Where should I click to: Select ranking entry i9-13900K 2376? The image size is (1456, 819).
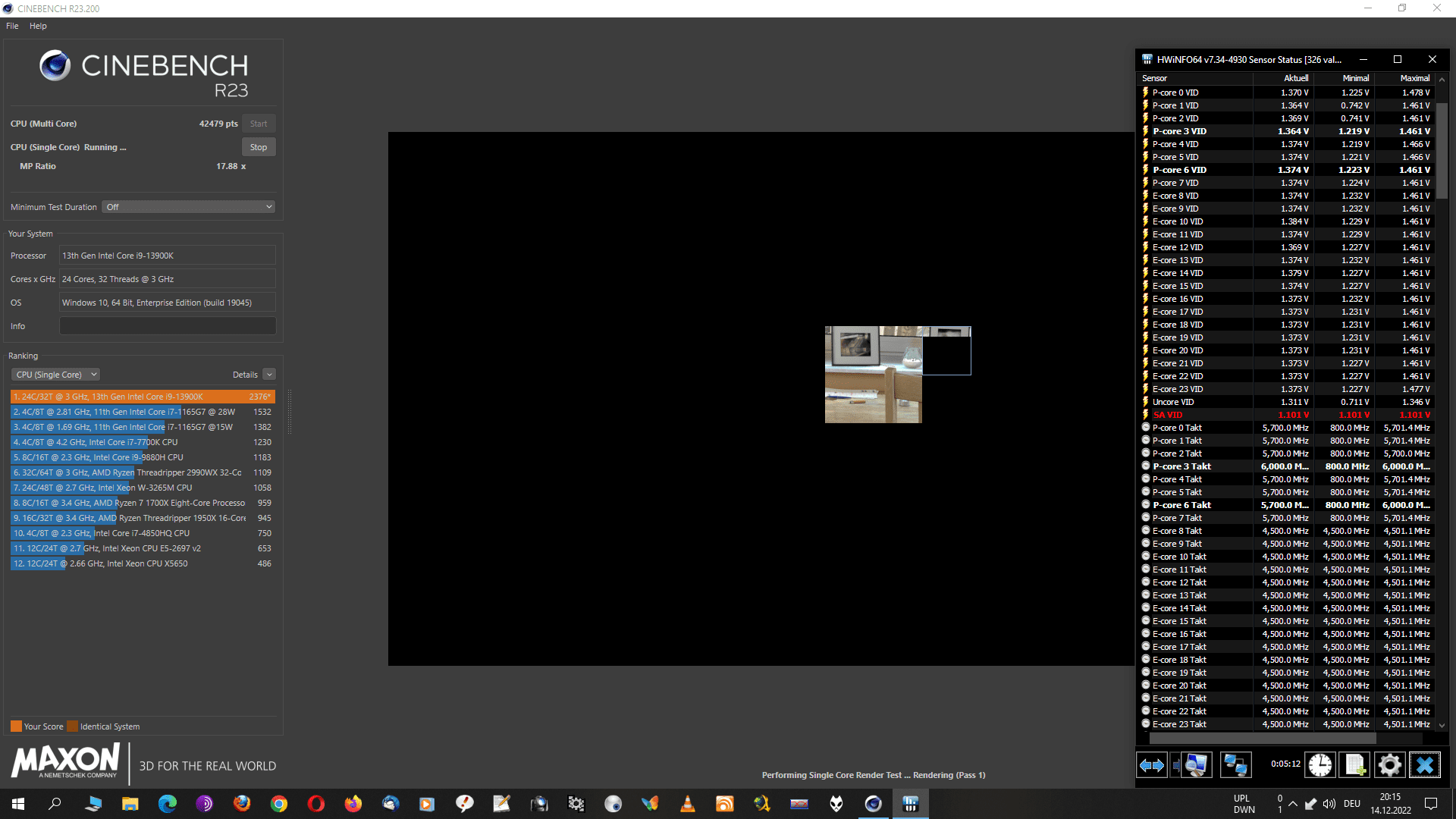143,397
